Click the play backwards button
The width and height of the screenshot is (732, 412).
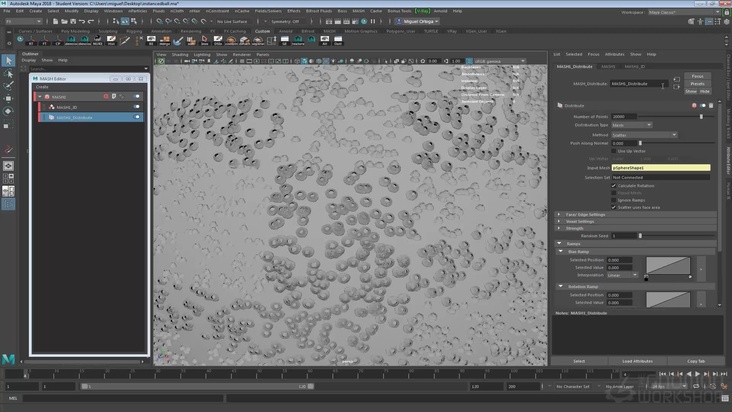pyautogui.click(x=689, y=374)
